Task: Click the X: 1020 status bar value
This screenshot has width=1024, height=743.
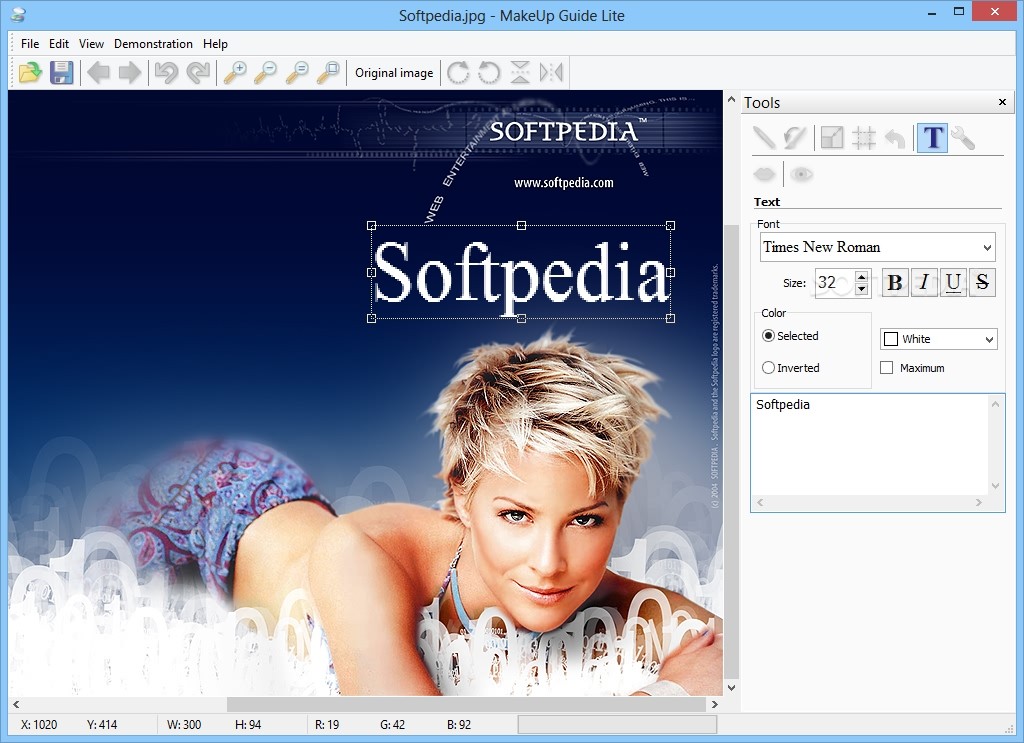Action: [x=39, y=725]
